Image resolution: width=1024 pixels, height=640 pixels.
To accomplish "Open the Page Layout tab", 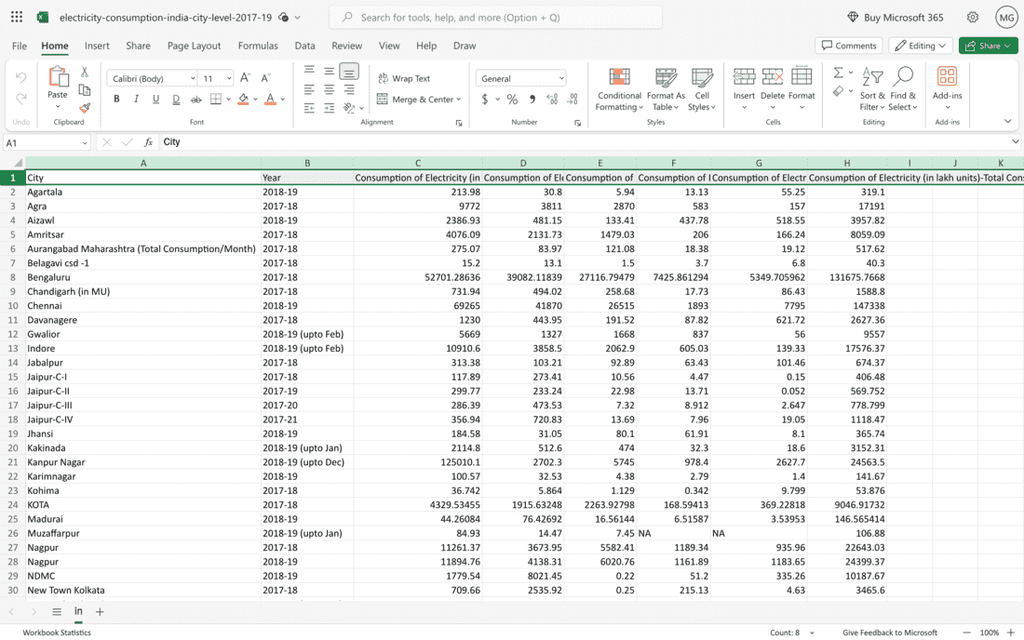I will 194,46.
